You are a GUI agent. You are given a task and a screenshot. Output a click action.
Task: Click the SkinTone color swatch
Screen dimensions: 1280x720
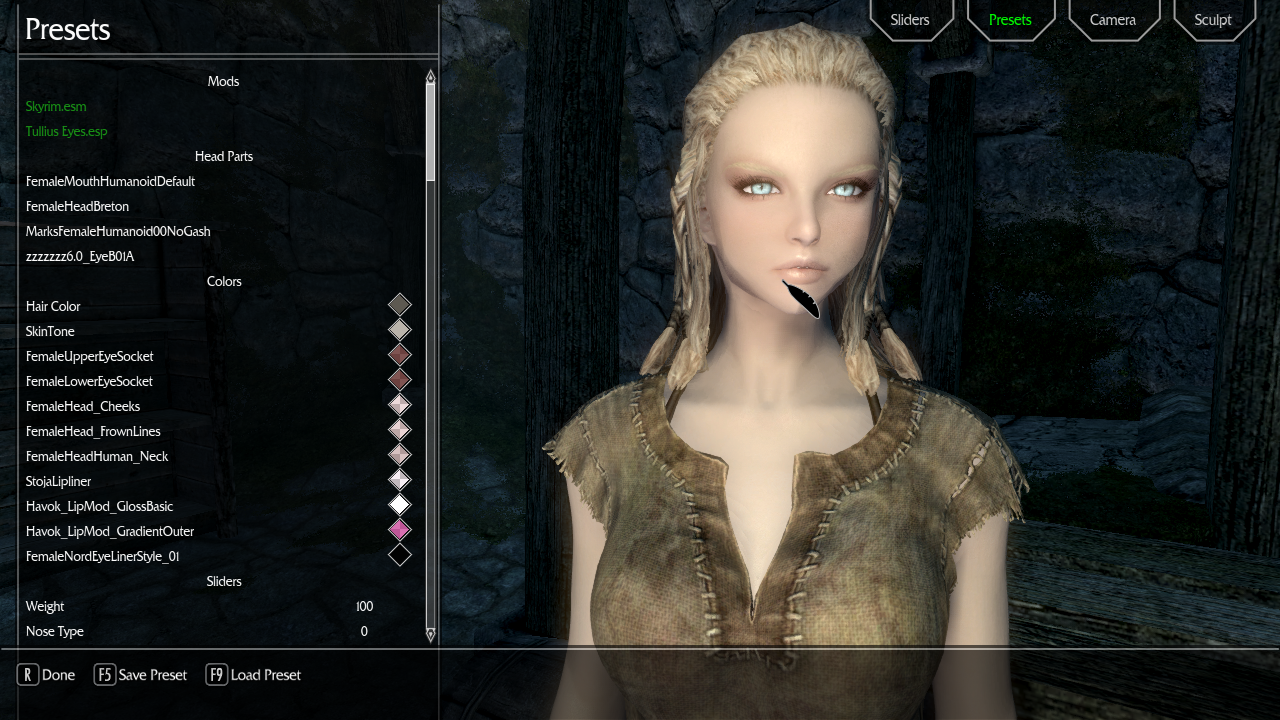click(400, 330)
